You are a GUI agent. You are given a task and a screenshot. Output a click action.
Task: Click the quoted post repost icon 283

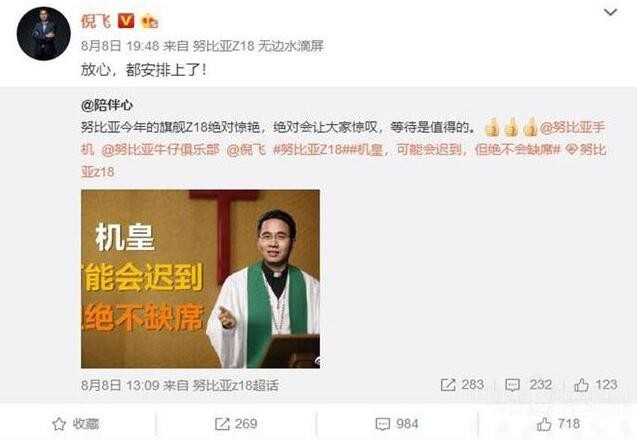462,385
